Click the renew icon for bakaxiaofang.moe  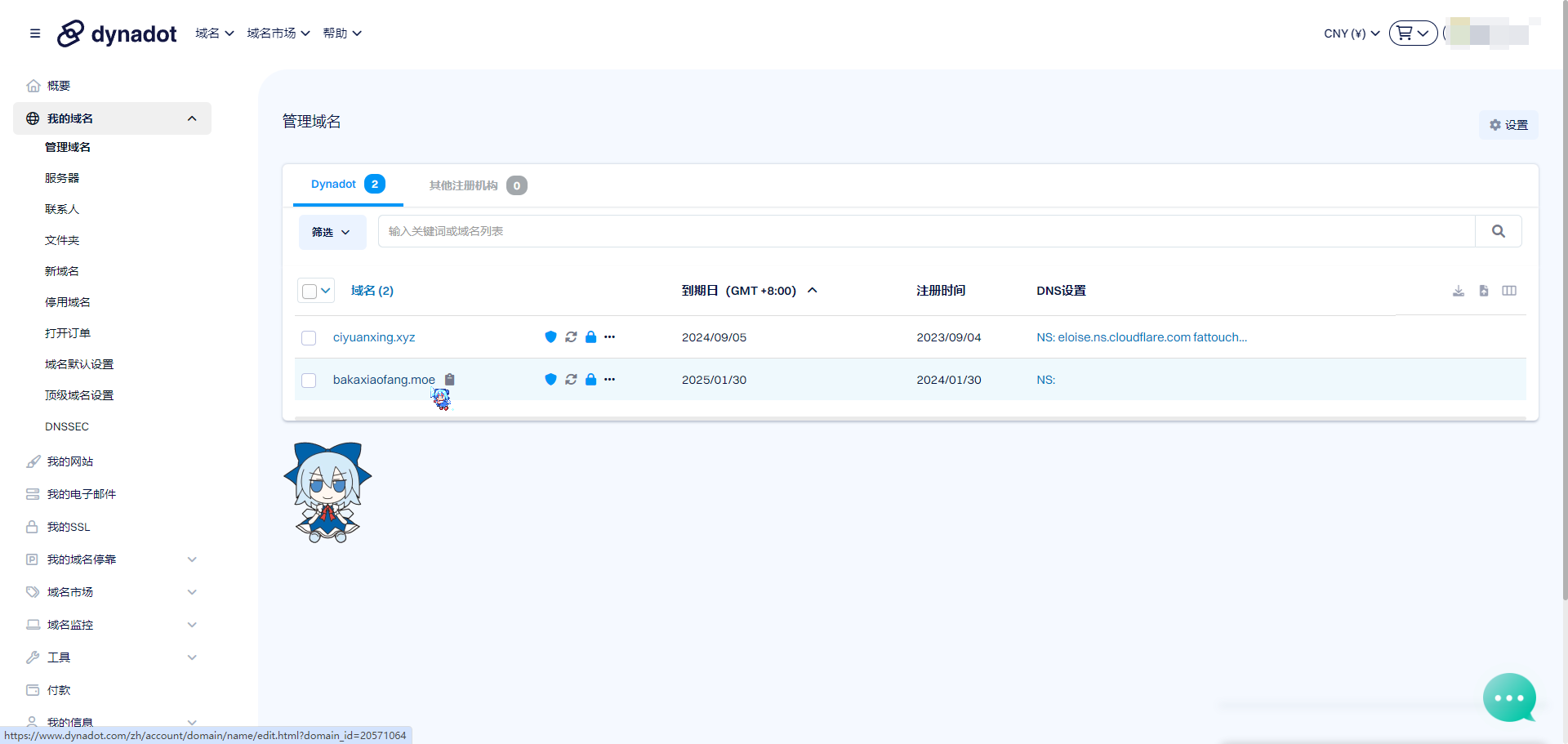tap(571, 380)
